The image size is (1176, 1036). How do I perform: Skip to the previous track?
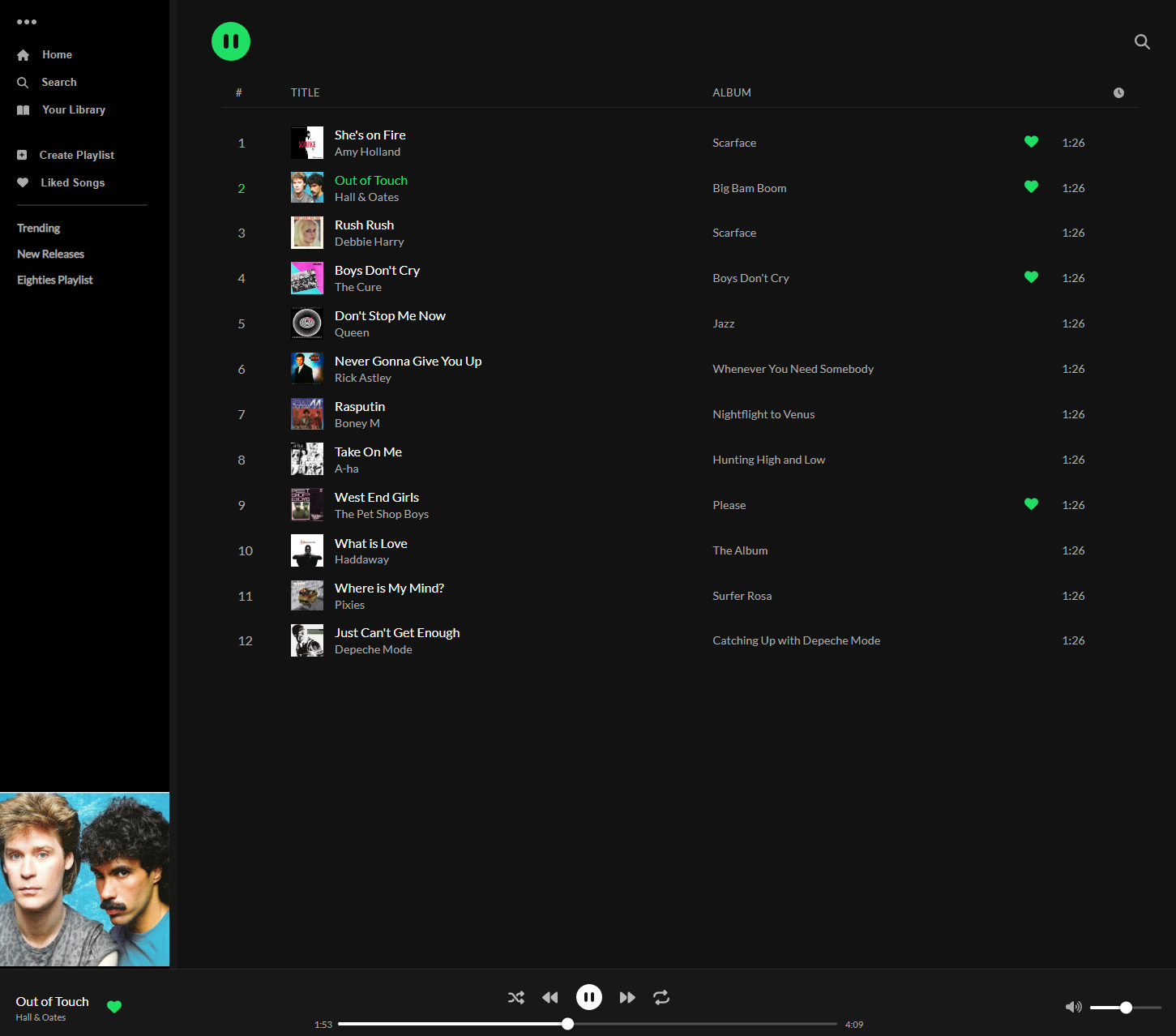pyautogui.click(x=550, y=998)
